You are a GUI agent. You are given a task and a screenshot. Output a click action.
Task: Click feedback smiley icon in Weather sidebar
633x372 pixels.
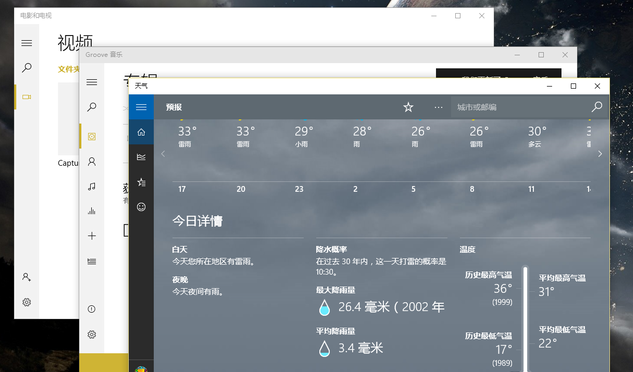point(141,207)
